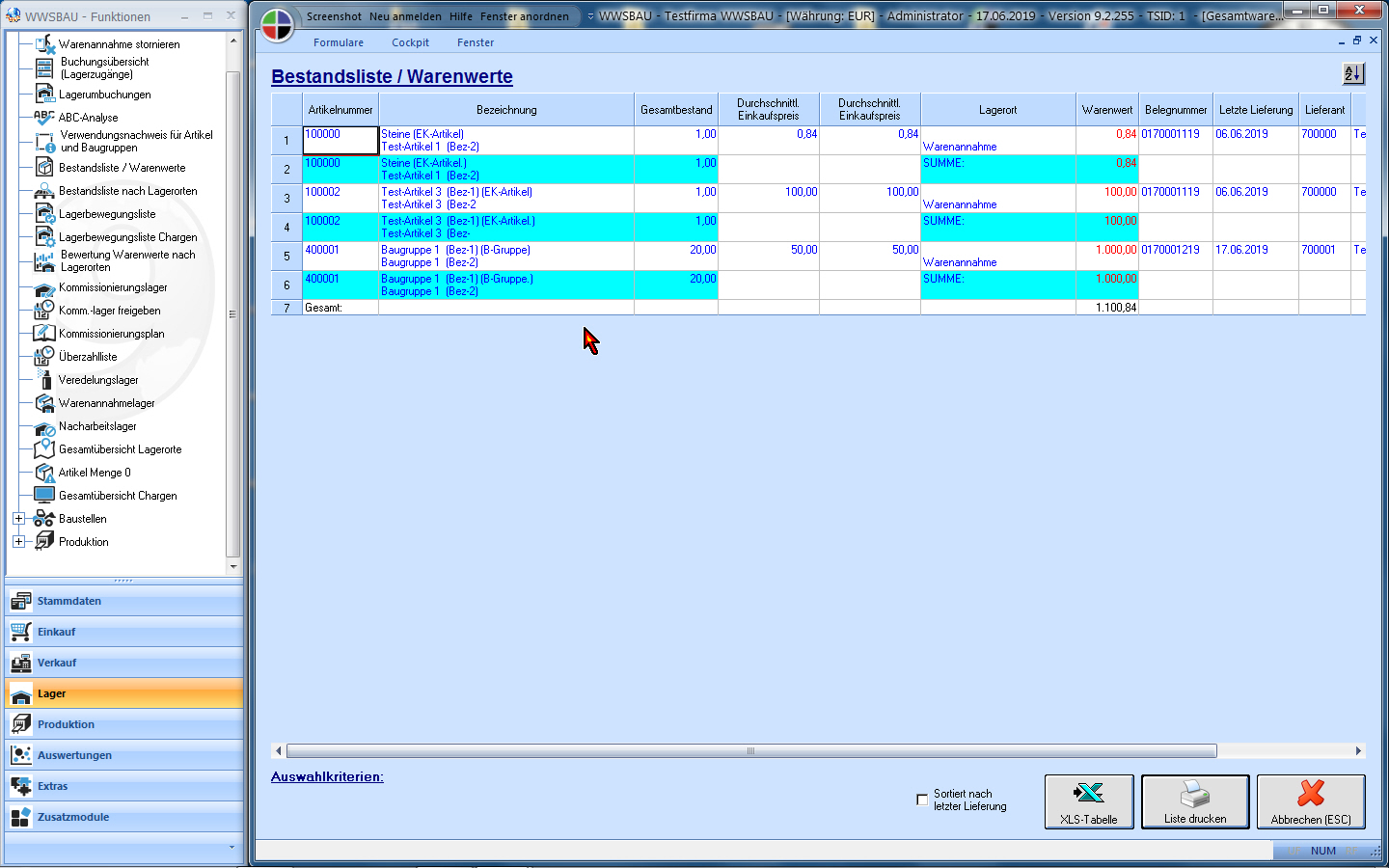The width and height of the screenshot is (1389, 868).
Task: Click the Abbrechen (ESC) button
Action: 1310,801
